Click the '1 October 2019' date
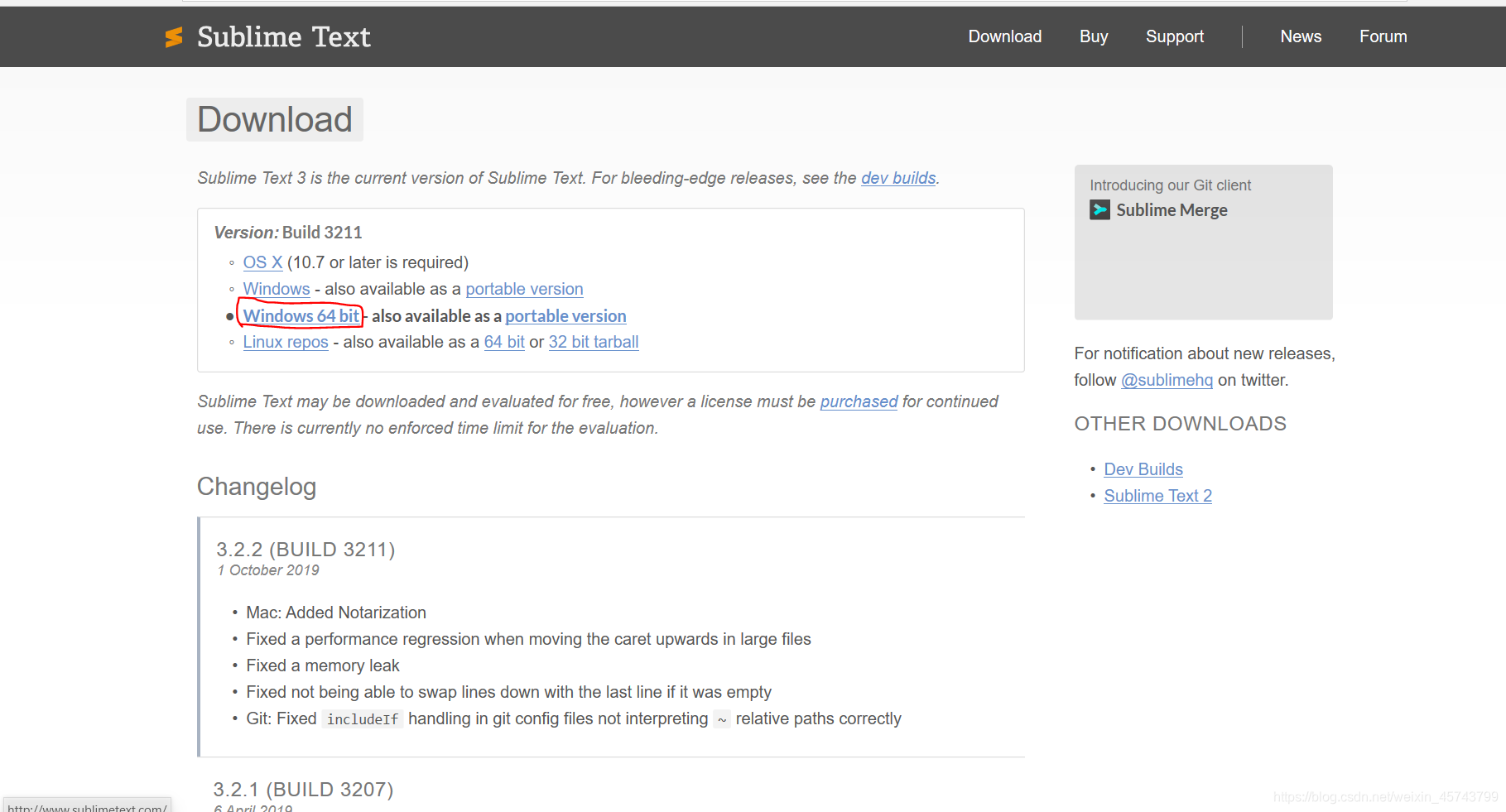This screenshot has height=812, width=1506. [268, 570]
